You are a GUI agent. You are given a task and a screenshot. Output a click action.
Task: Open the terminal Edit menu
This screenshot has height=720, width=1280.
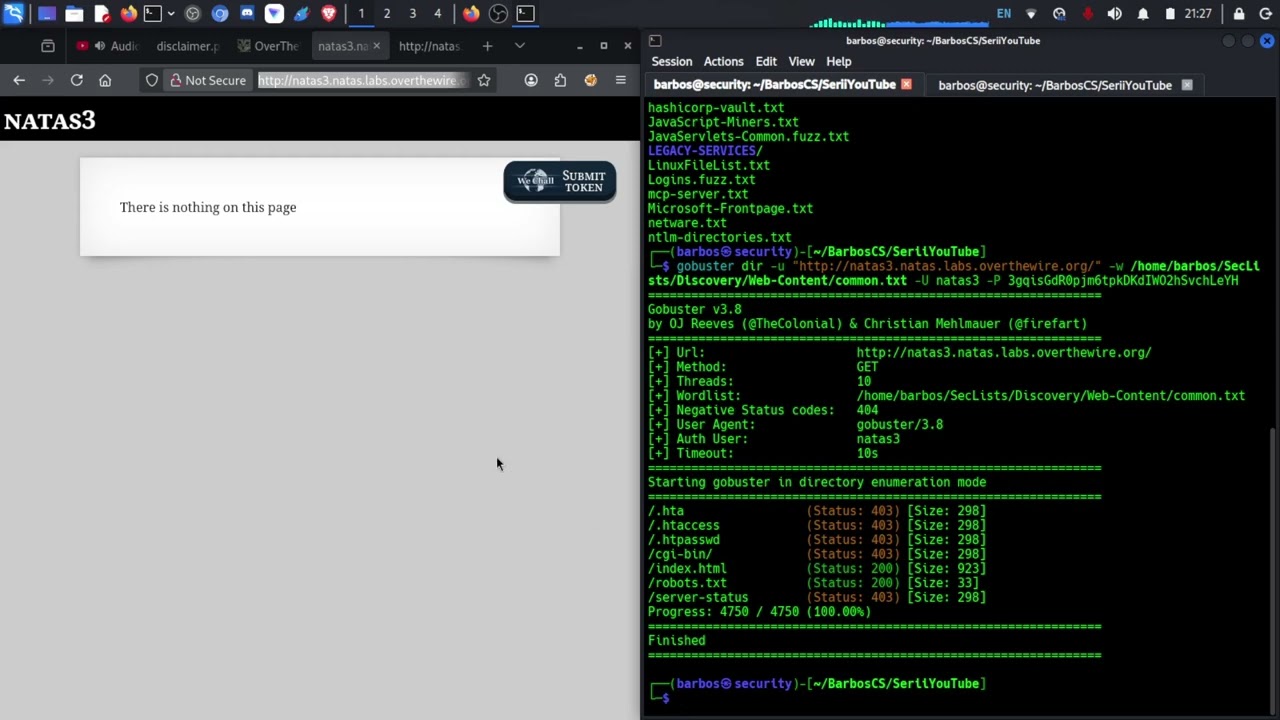point(766,62)
